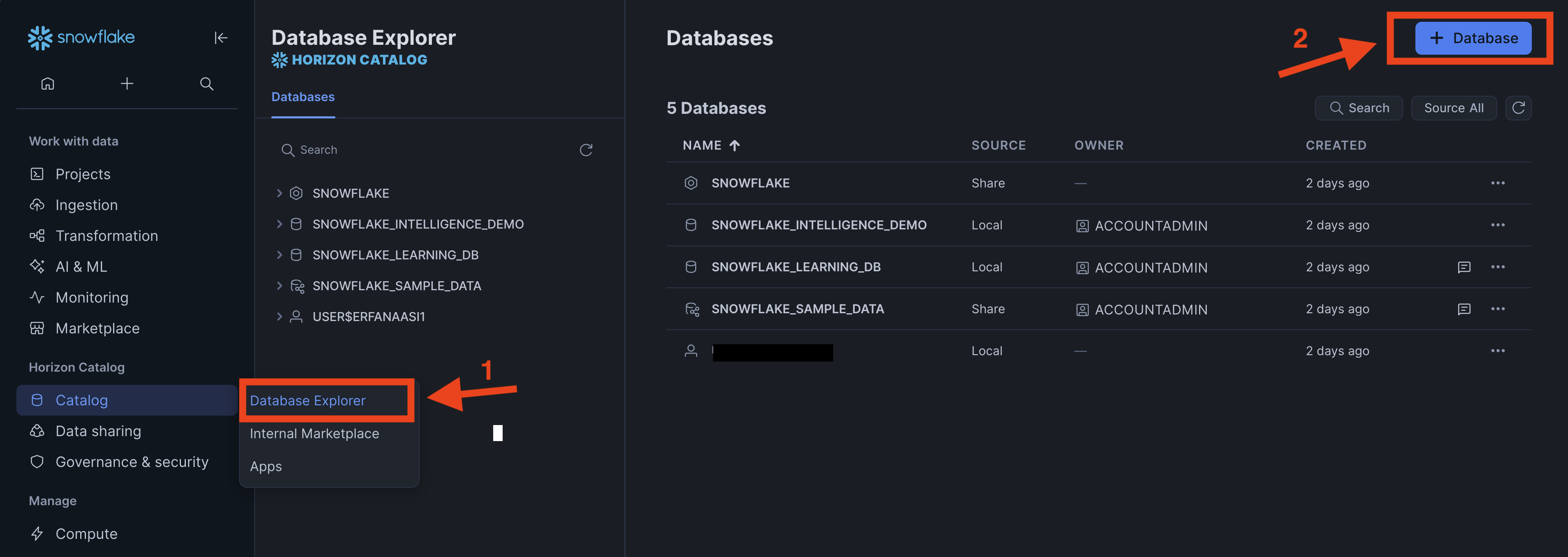The width and height of the screenshot is (1568, 557).
Task: Click ACCOUNTADMIN owner of SNOWFLAKE_SAMPLE_DATA
Action: point(1141,310)
